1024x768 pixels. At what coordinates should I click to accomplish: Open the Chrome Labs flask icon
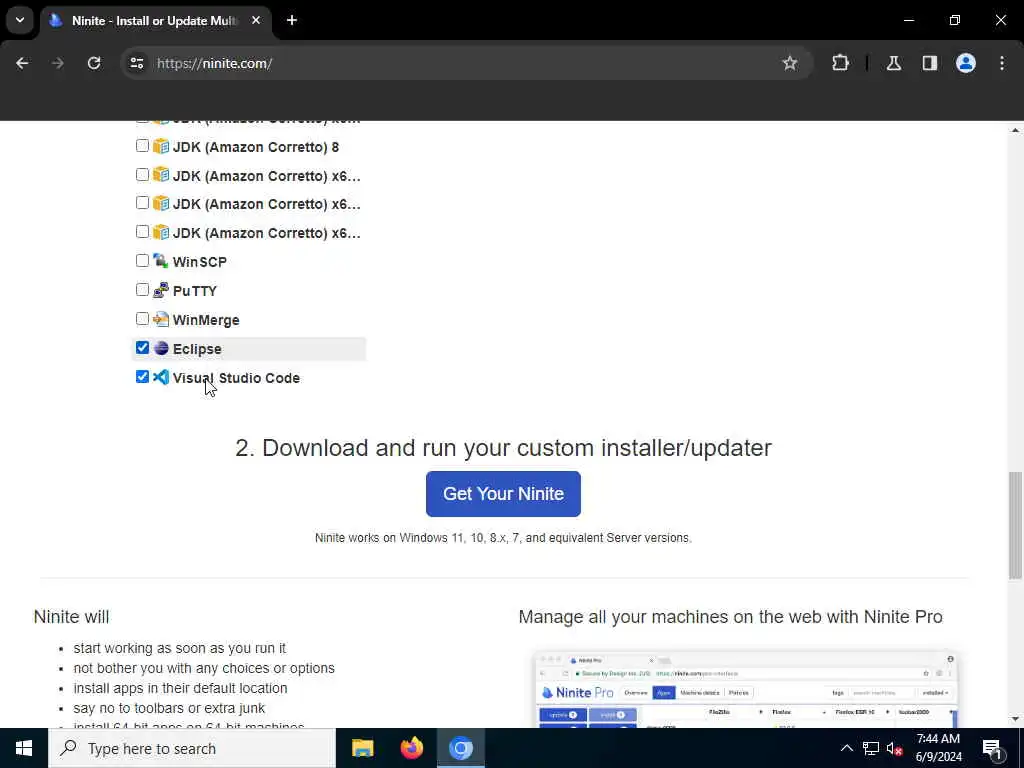tap(893, 63)
